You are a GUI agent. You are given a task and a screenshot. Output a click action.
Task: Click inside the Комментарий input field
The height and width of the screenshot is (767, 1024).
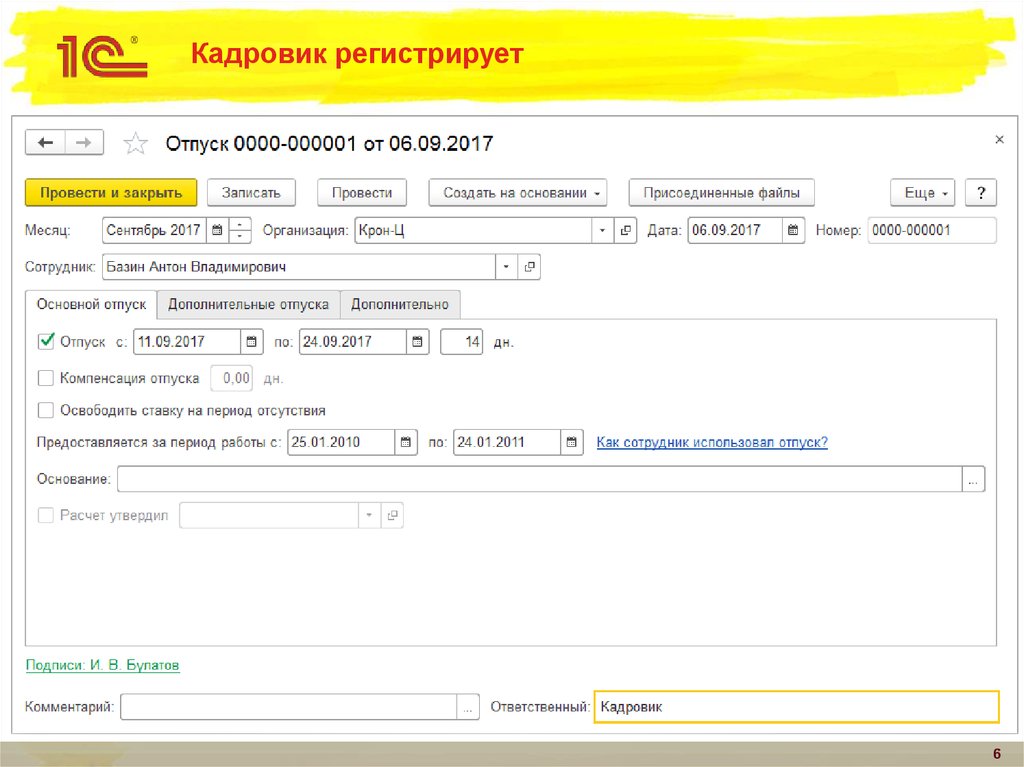click(x=290, y=706)
